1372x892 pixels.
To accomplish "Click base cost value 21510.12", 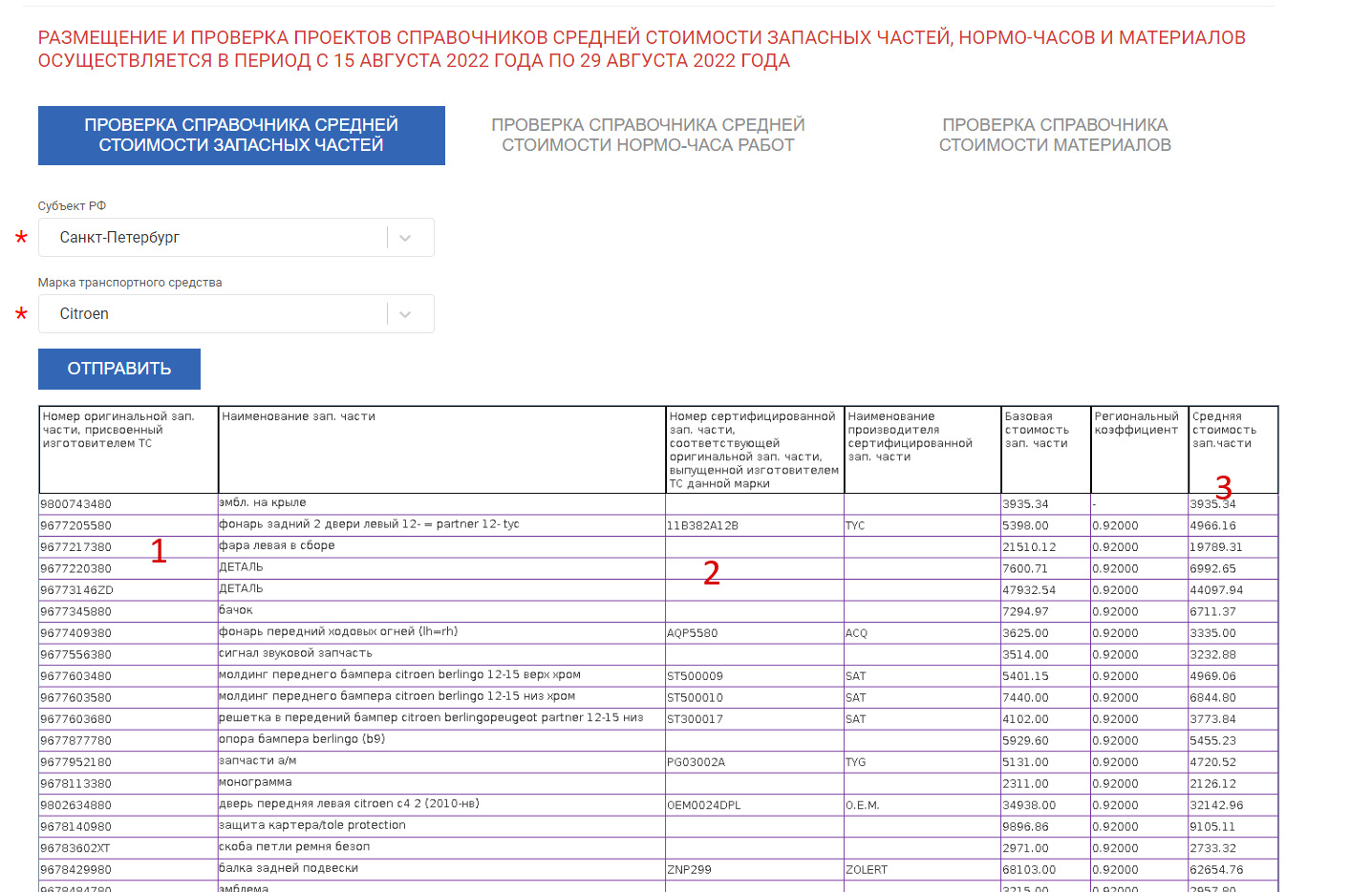I will tap(1029, 547).
